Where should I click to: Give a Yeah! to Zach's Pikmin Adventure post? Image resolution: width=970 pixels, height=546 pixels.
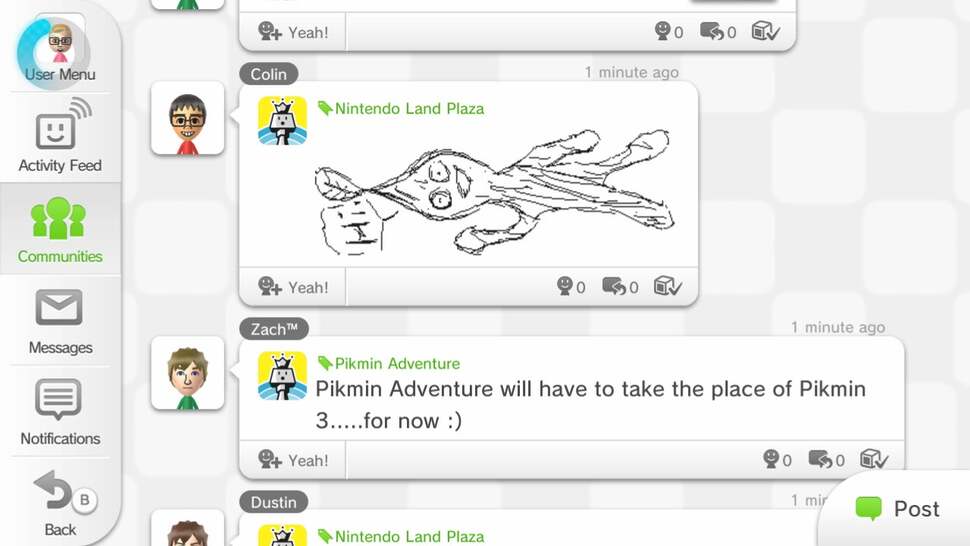coord(293,460)
